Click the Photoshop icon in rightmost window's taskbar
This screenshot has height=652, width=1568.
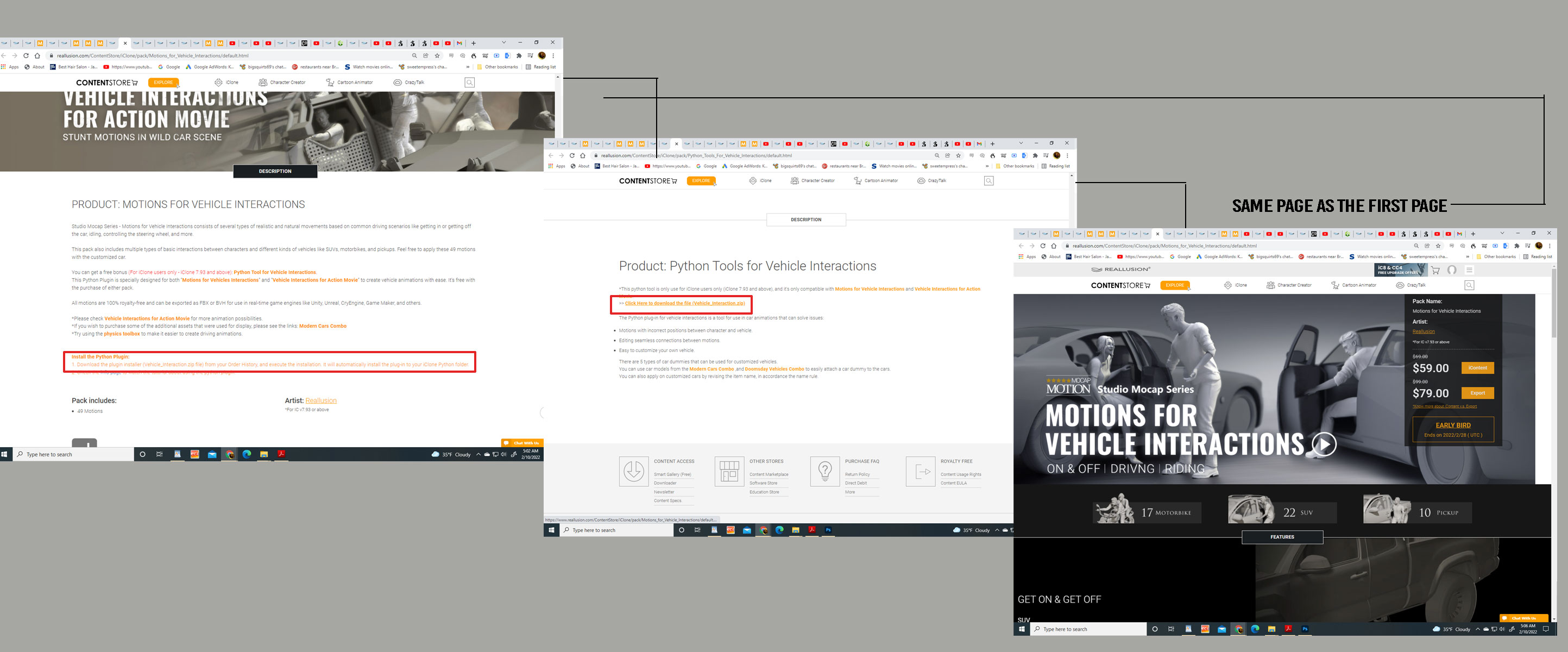(1305, 629)
